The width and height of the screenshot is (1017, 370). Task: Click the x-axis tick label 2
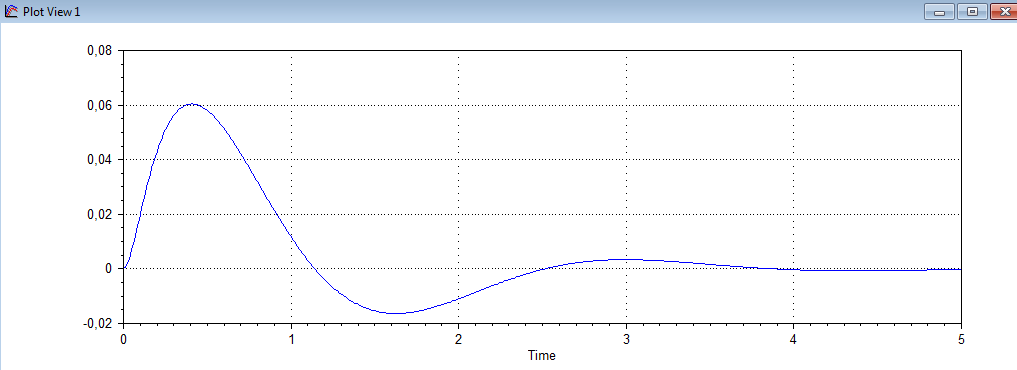tap(459, 339)
